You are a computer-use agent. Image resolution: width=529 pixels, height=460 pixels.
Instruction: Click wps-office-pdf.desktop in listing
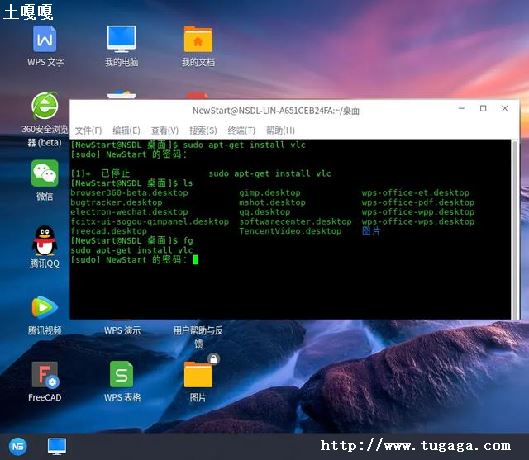(x=418, y=202)
